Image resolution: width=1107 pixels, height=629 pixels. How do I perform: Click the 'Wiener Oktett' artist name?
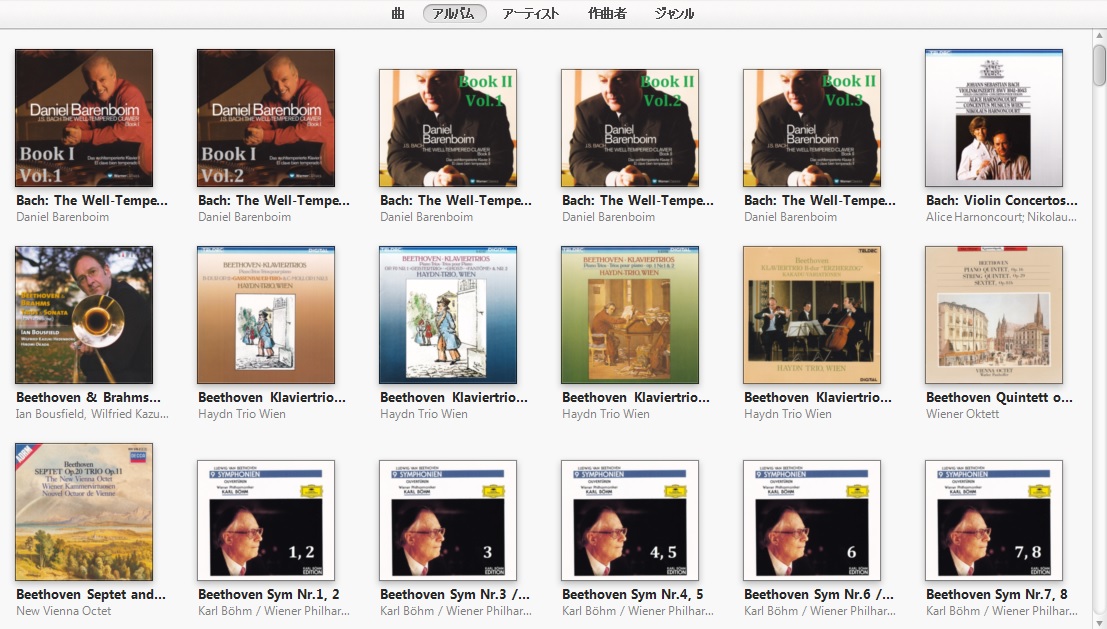click(x=962, y=414)
